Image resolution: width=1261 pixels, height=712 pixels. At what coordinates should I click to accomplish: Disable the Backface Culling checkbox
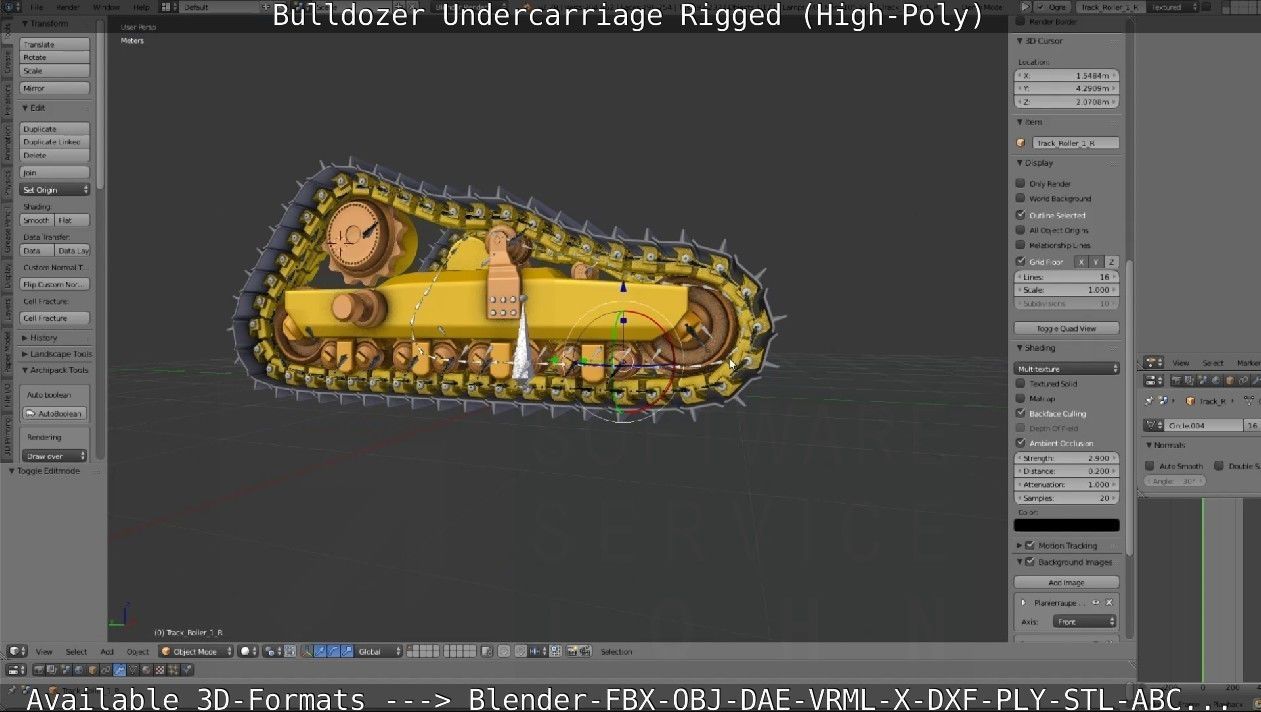point(1020,413)
